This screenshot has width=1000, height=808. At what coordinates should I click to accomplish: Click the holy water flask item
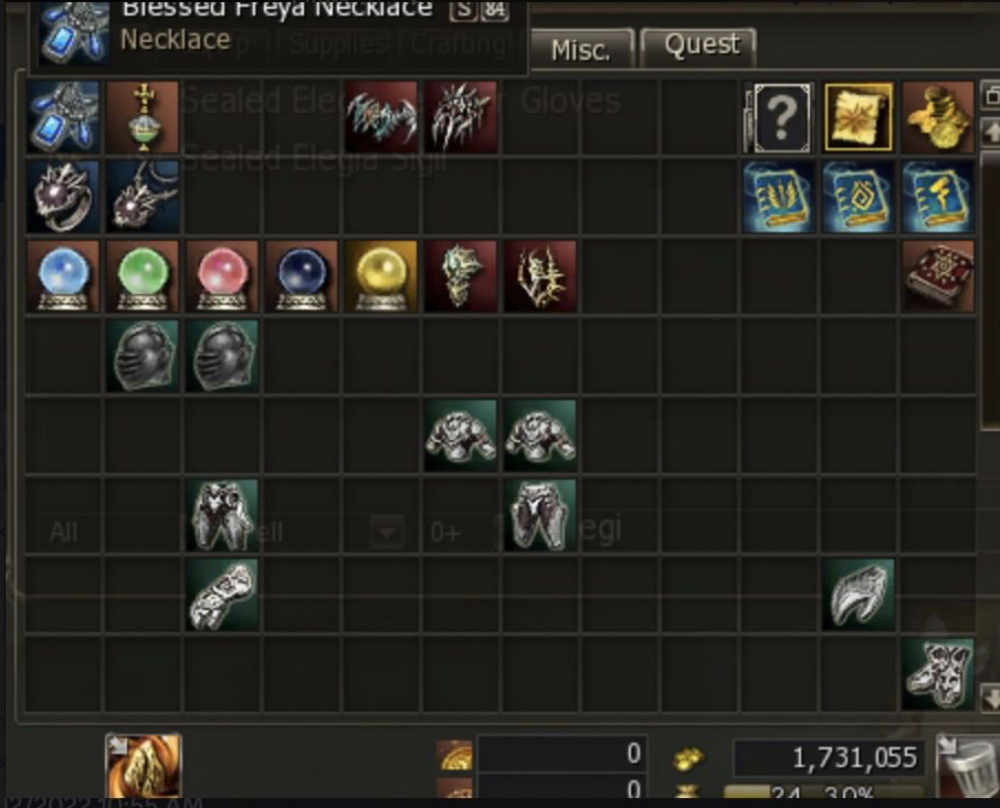[x=143, y=117]
